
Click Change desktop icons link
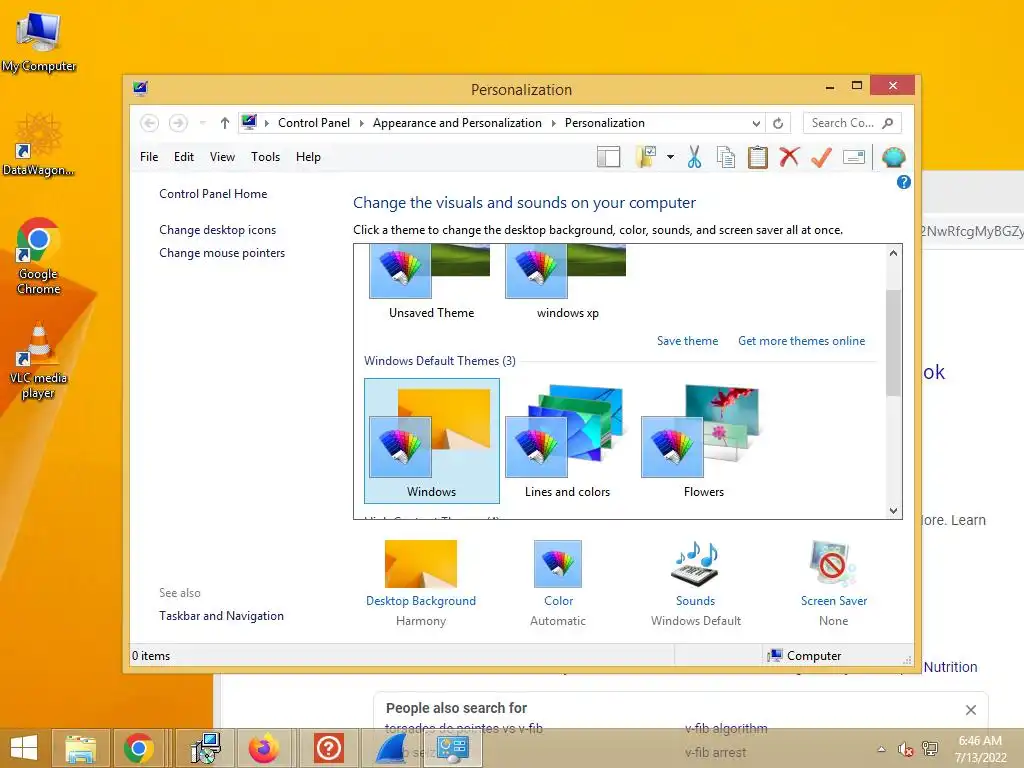[217, 230]
